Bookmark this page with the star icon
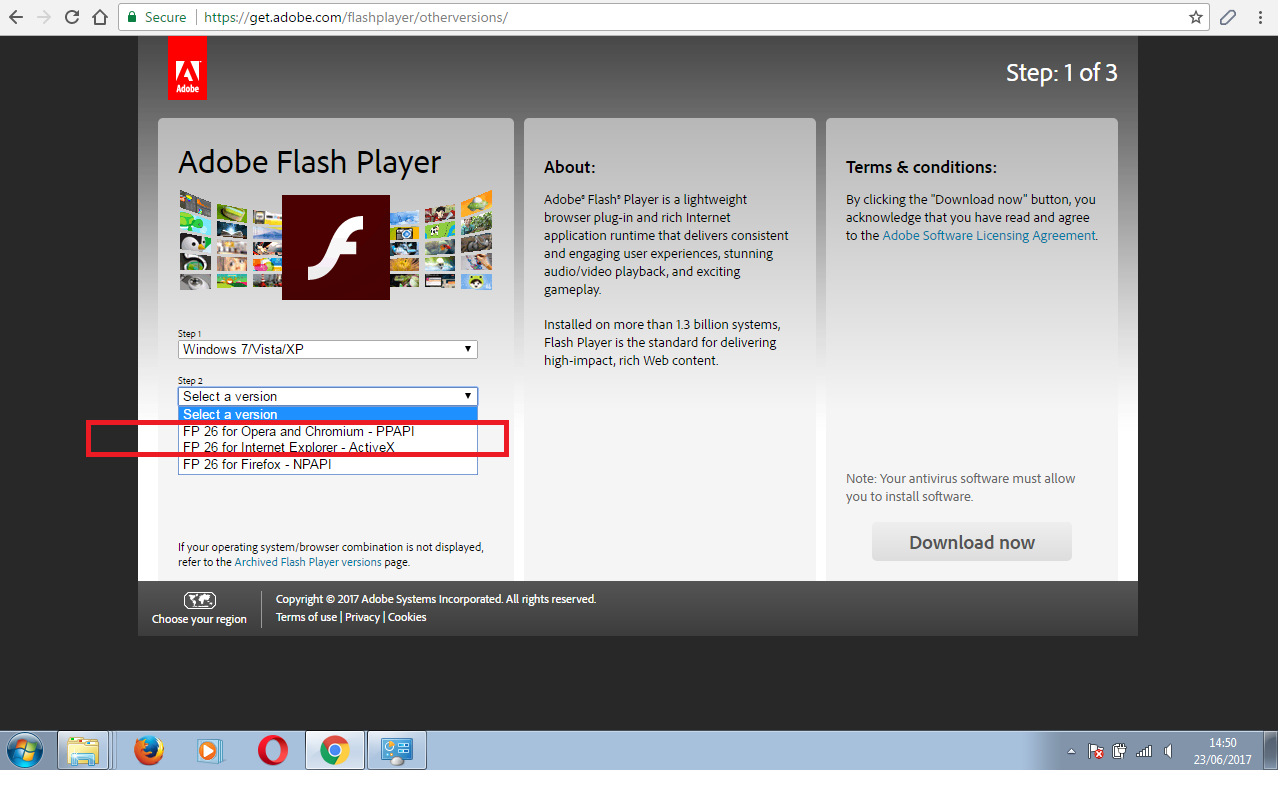This screenshot has height=800, width=1280. 1196,17
